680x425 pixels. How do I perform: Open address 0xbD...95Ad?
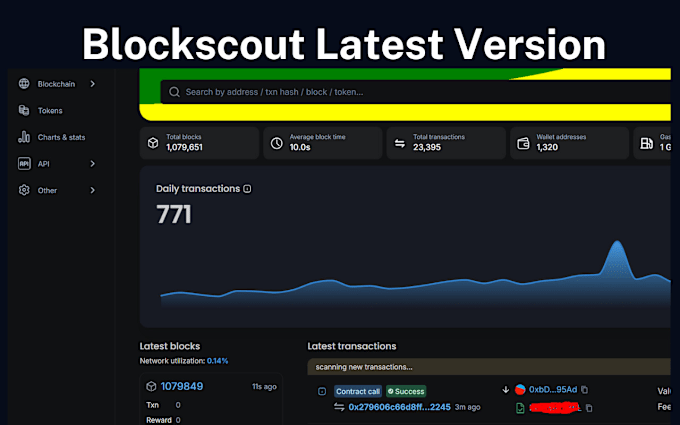coord(553,389)
